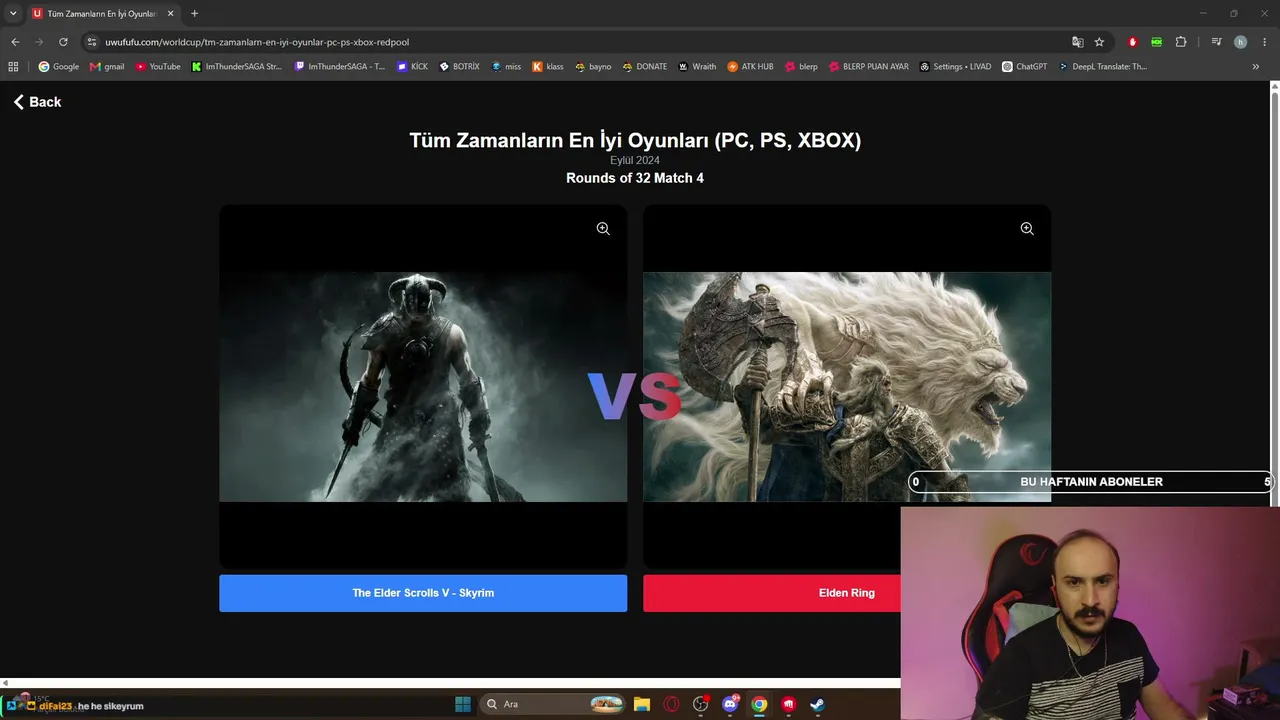Open Steam from the taskbar

817,704
